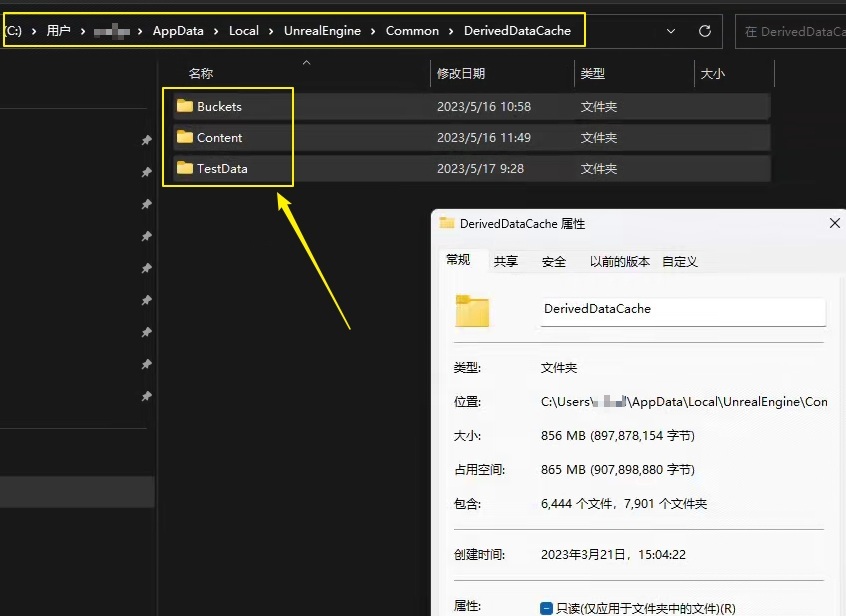Sort by 名称 column header

coord(201,73)
